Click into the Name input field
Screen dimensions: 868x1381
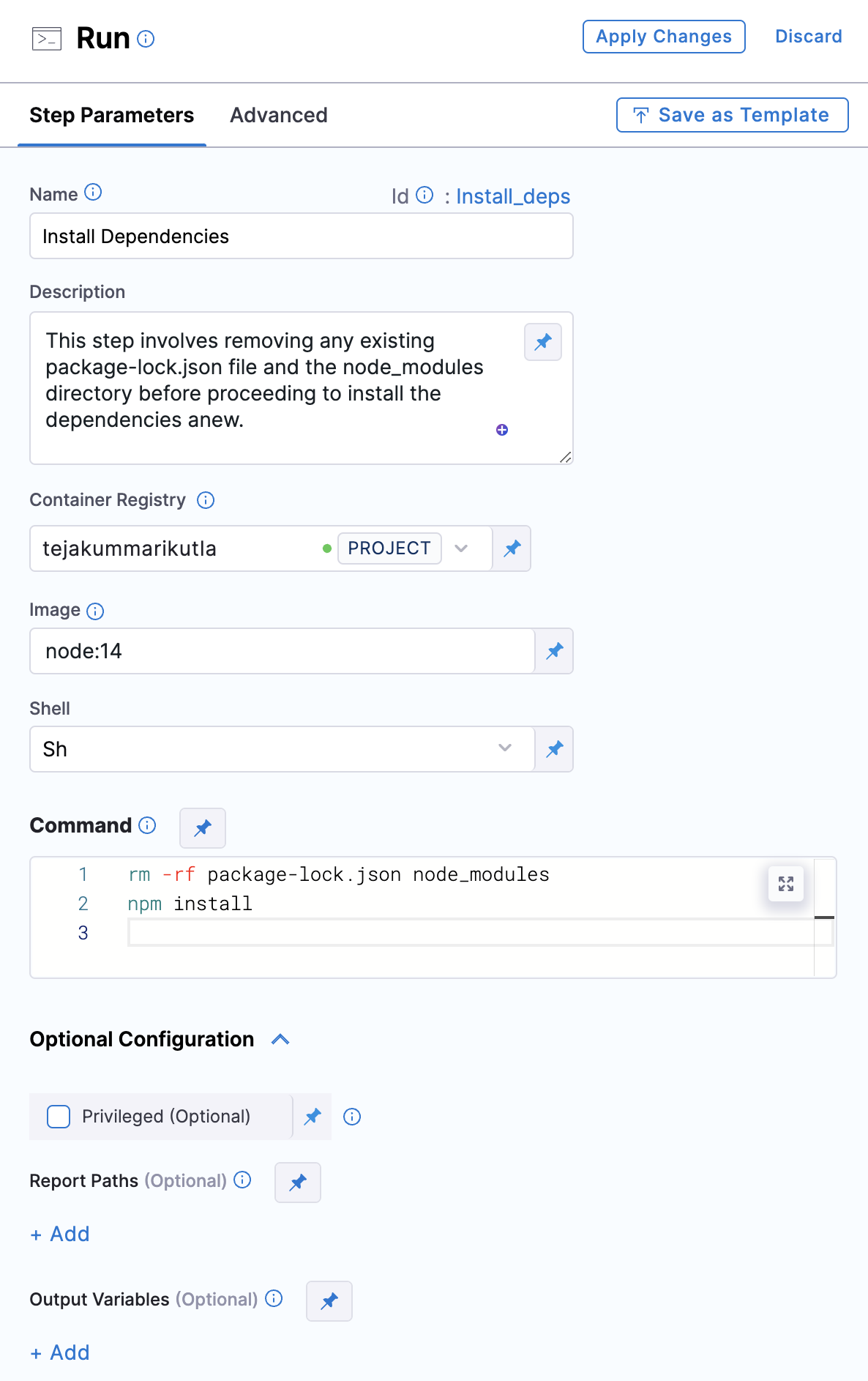click(302, 236)
